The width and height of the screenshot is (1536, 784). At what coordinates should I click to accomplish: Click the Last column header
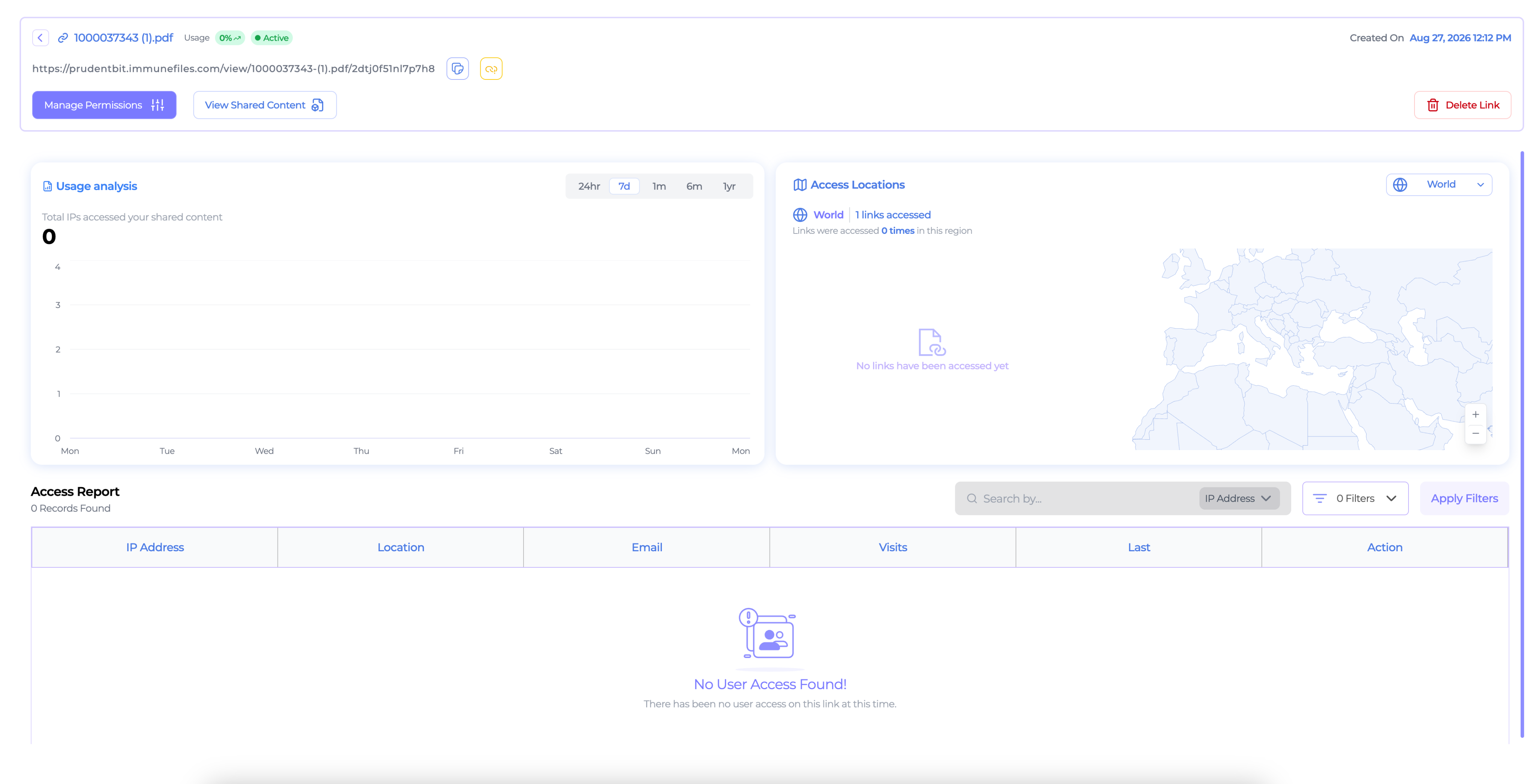tap(1138, 548)
